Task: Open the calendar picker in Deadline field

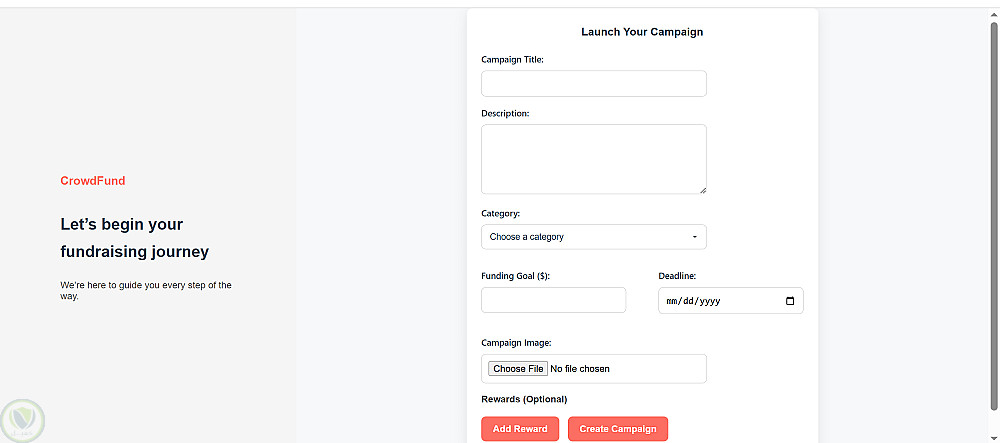Action: [x=789, y=301]
